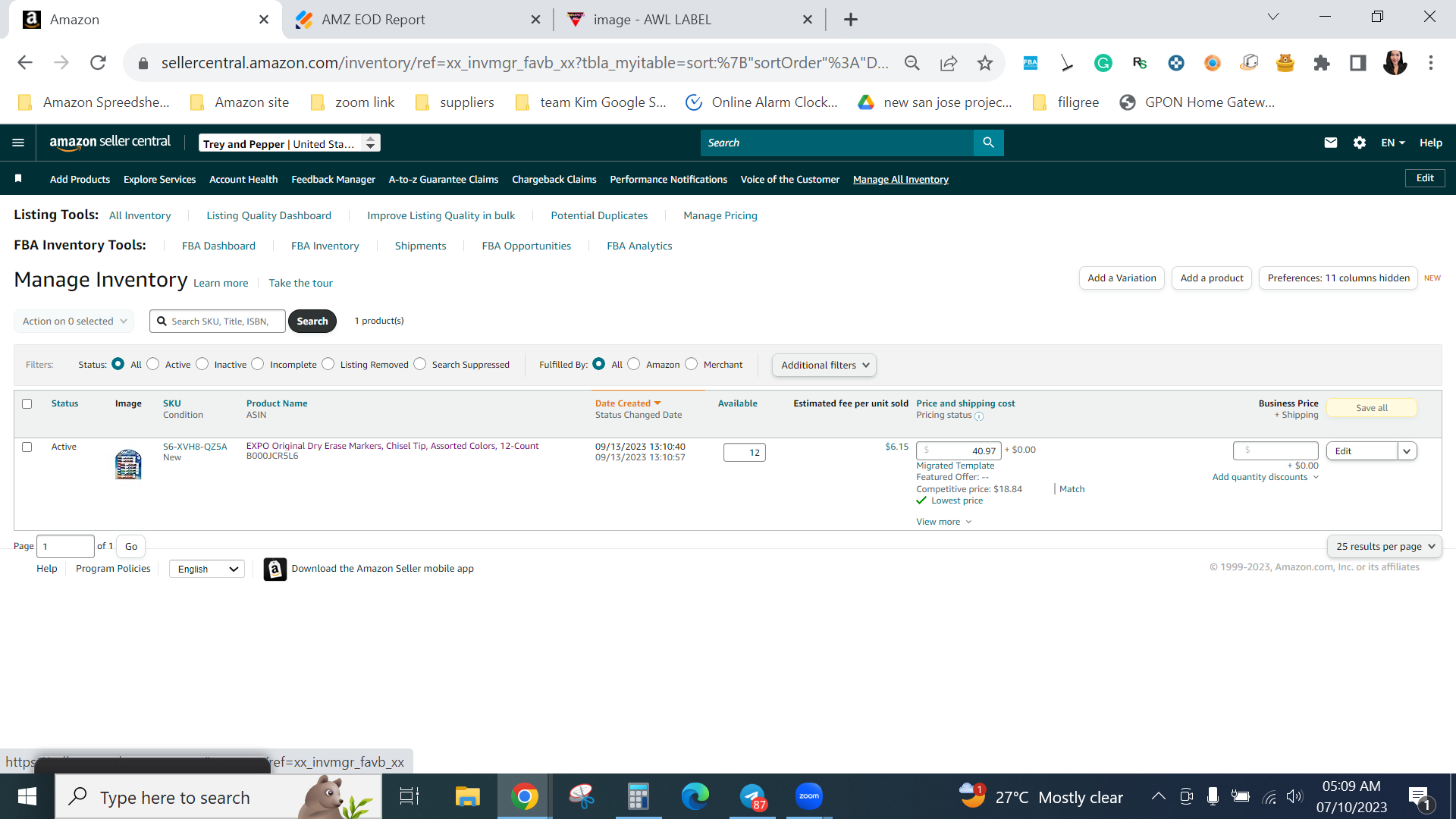1456x819 pixels.
Task: Open the Seller Central hamburger menu
Action: point(18,143)
